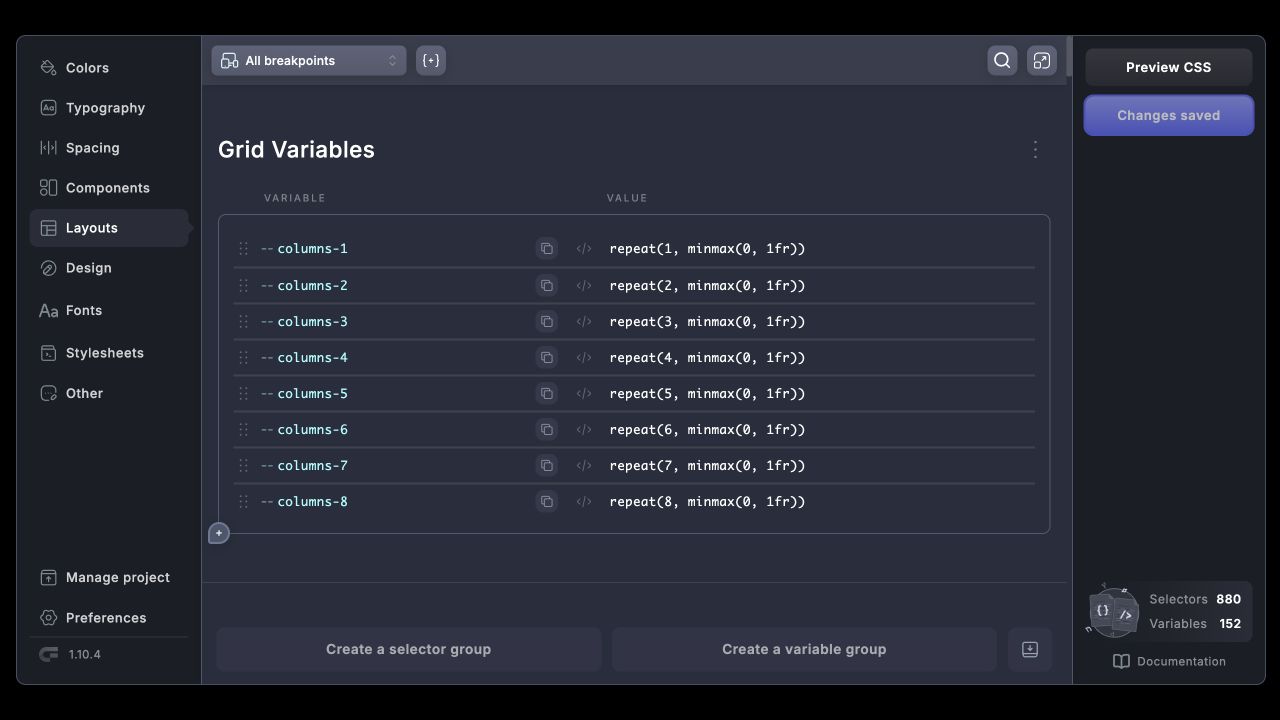The height and width of the screenshot is (720, 1280).
Task: Click the Changes saved button
Action: [1168, 115]
